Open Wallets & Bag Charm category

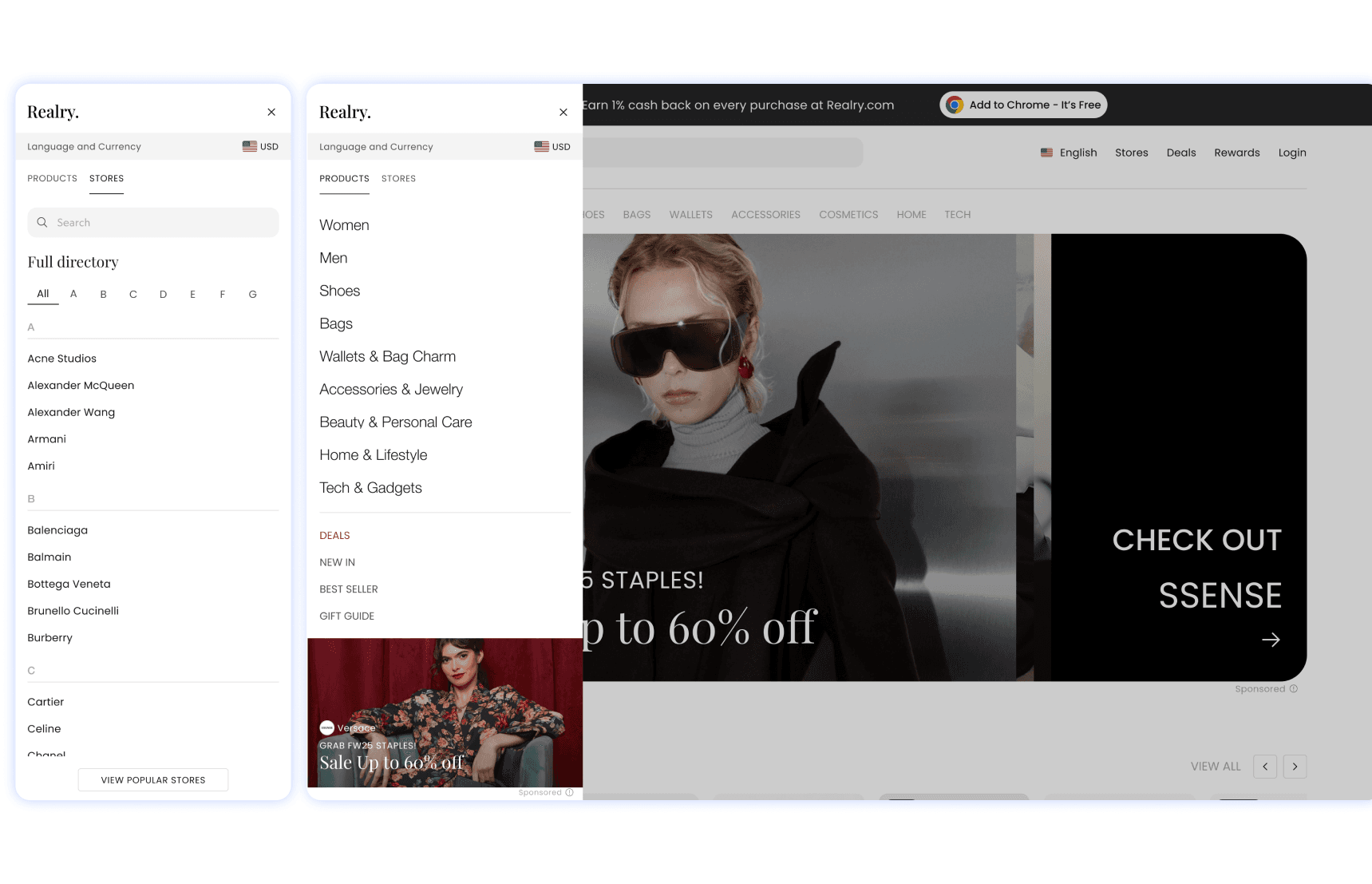point(388,357)
